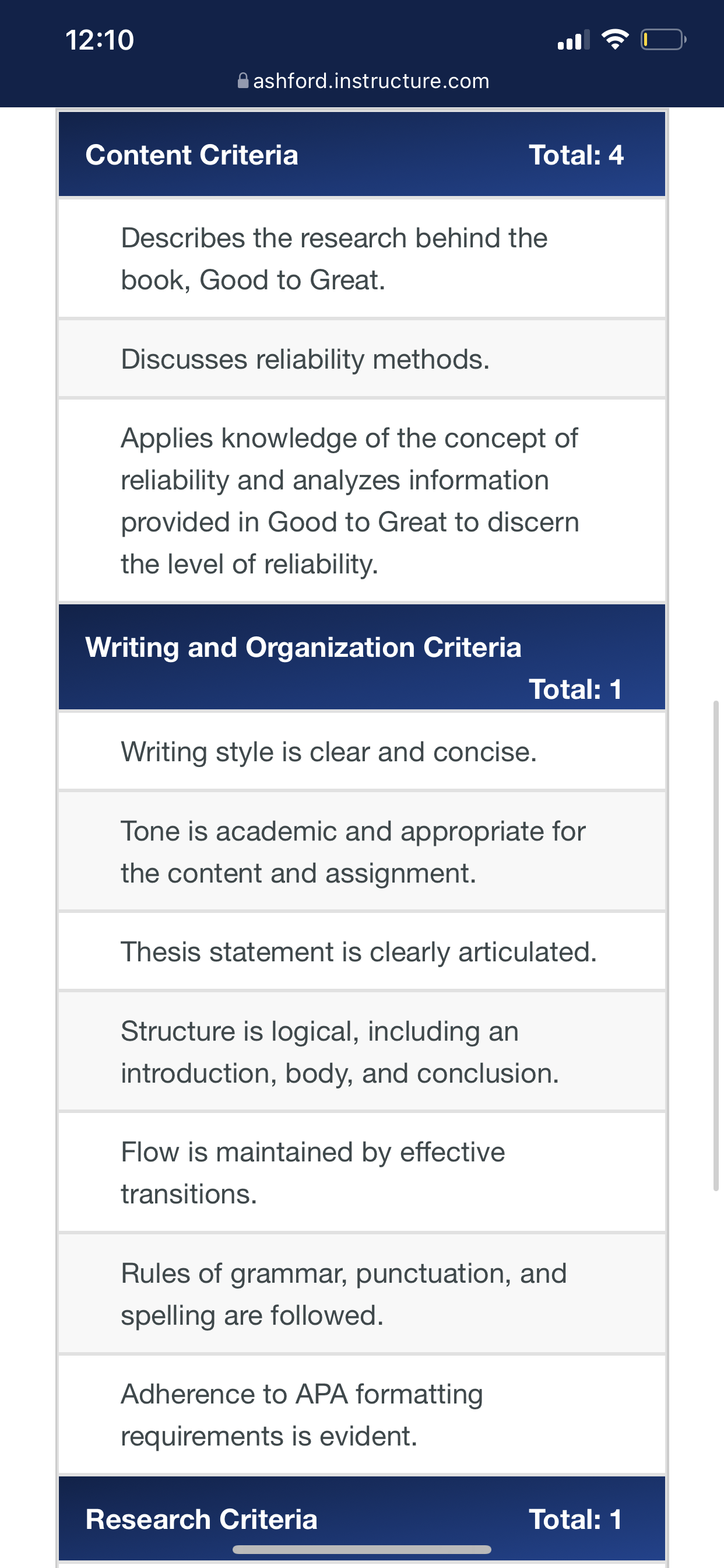Tap the cellular signal bars icon

point(574,40)
